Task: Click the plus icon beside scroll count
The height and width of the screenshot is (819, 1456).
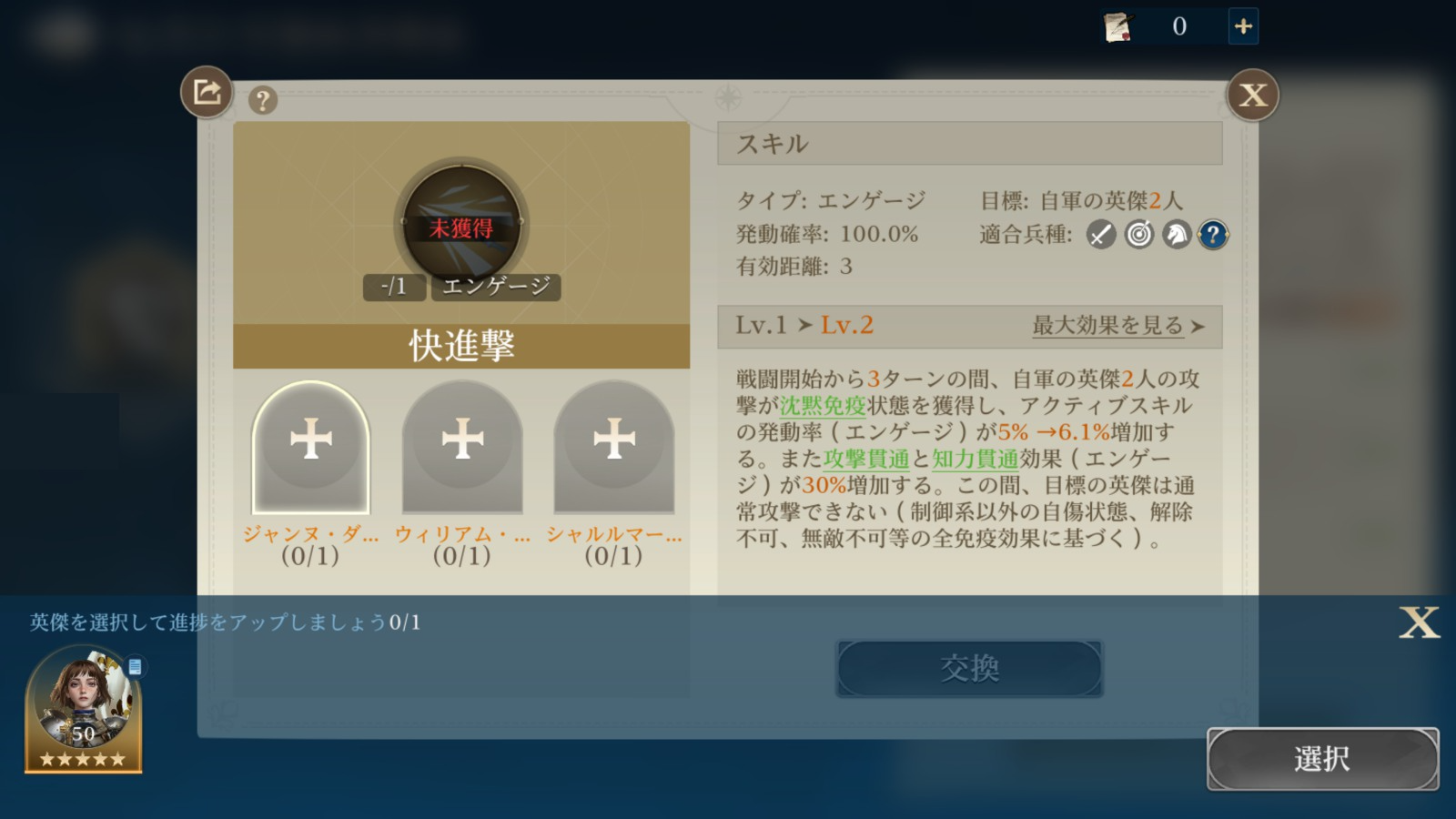Action: coord(1243,26)
